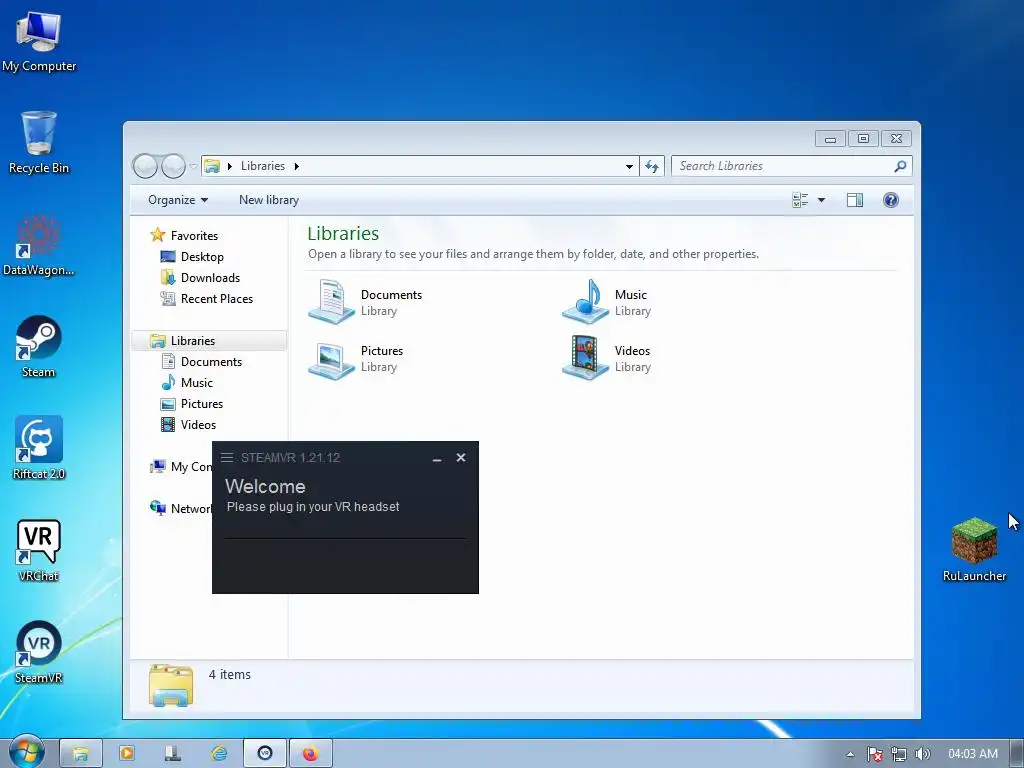Switch to SteamVR taskbar button
The image size is (1024, 768).
point(265,754)
